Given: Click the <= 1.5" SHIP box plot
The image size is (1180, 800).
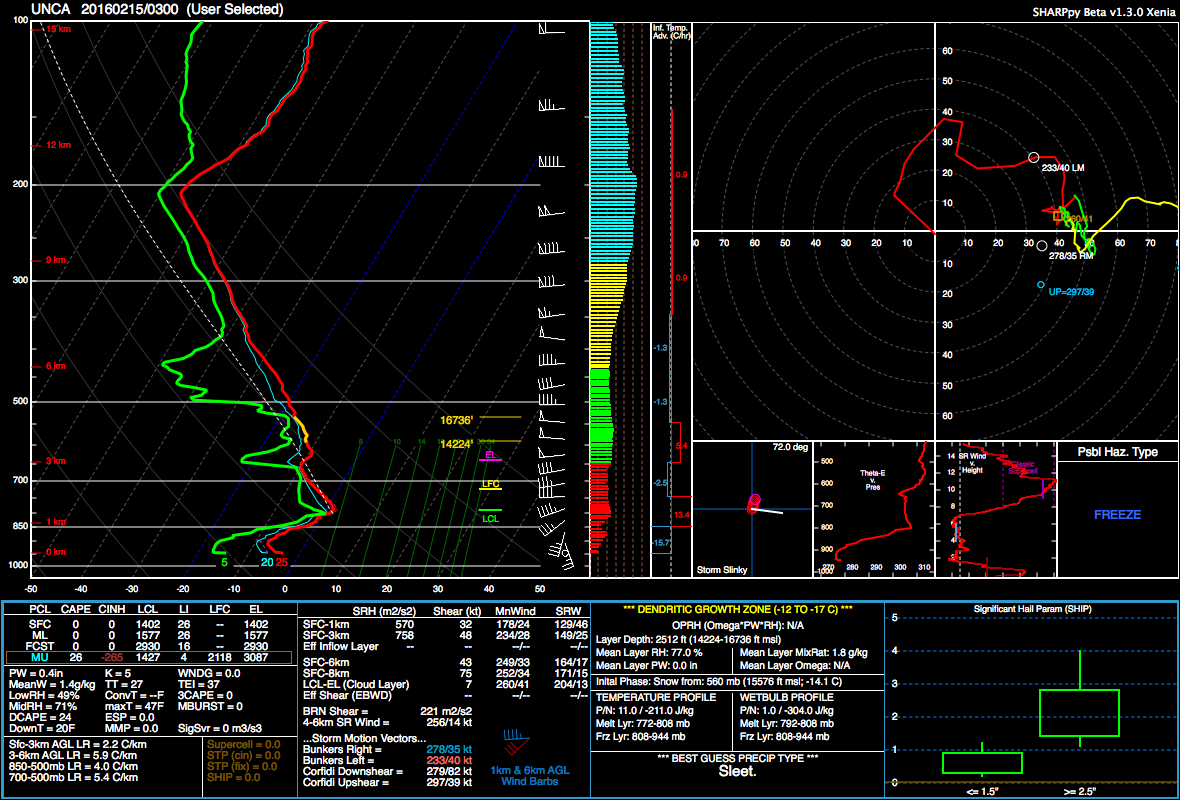Looking at the screenshot, I should [x=982, y=761].
